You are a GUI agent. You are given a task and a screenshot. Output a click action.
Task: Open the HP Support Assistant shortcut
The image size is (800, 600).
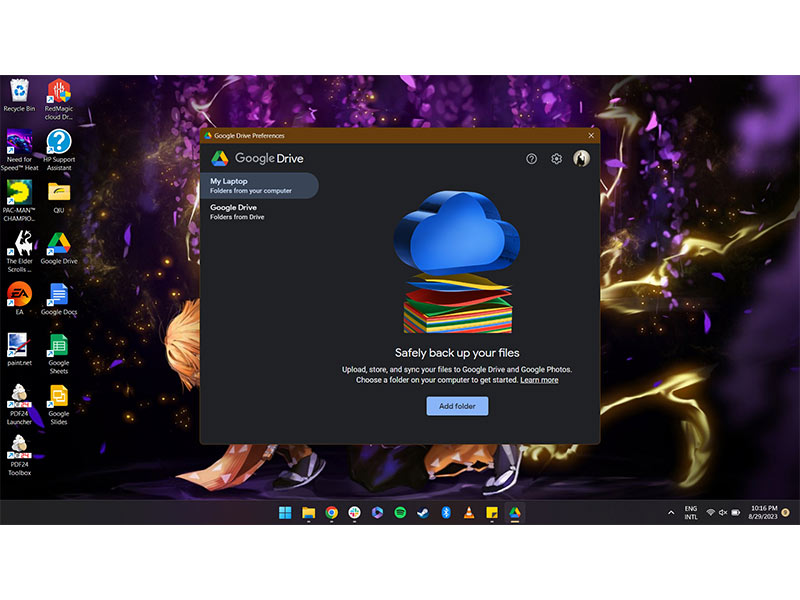59,150
